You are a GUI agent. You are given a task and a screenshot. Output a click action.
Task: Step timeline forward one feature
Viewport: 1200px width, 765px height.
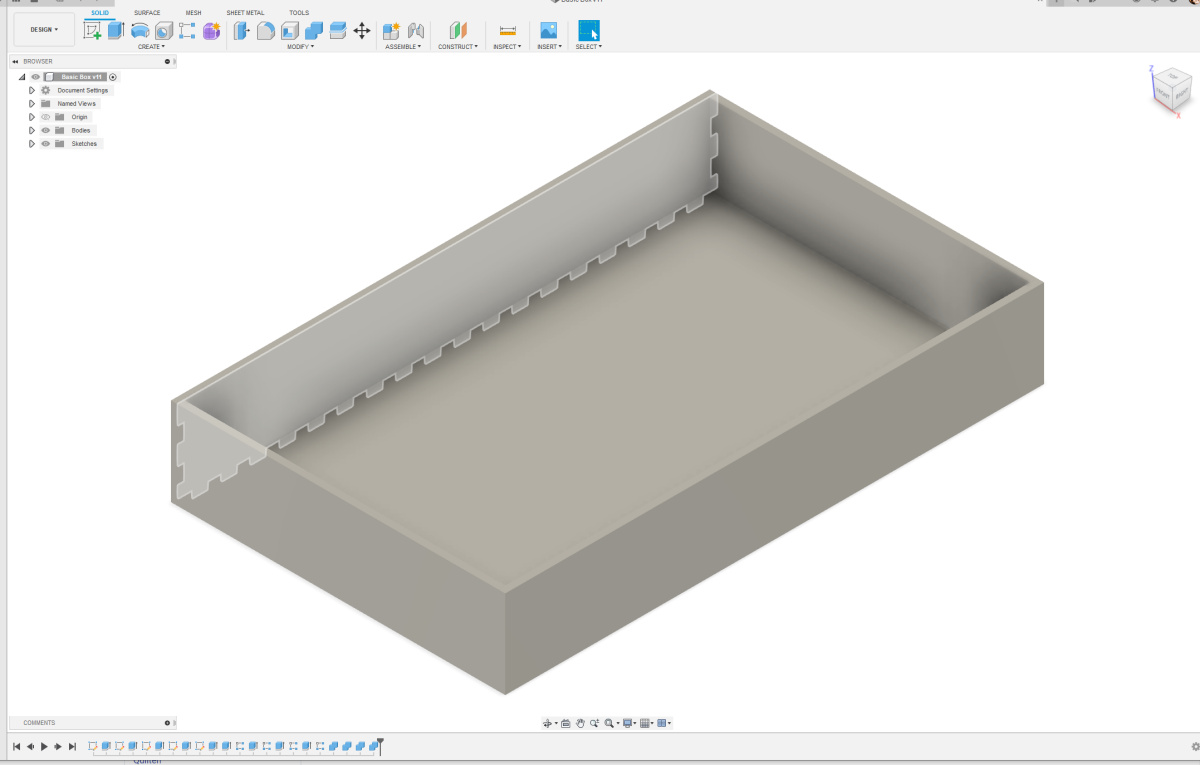(x=58, y=746)
